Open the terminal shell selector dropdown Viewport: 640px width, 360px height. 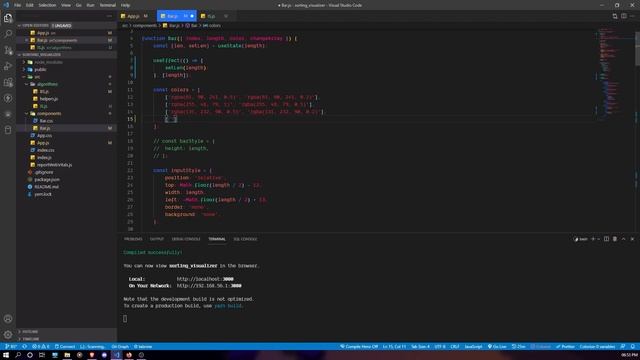coord(580,239)
